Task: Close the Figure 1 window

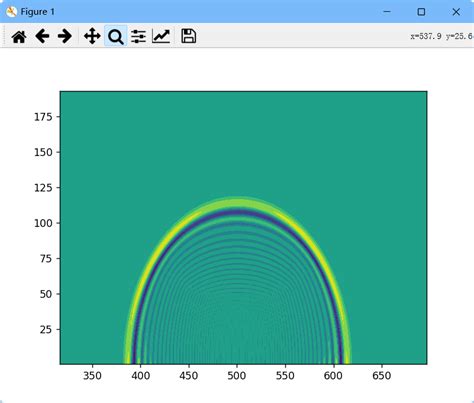Action: [456, 12]
